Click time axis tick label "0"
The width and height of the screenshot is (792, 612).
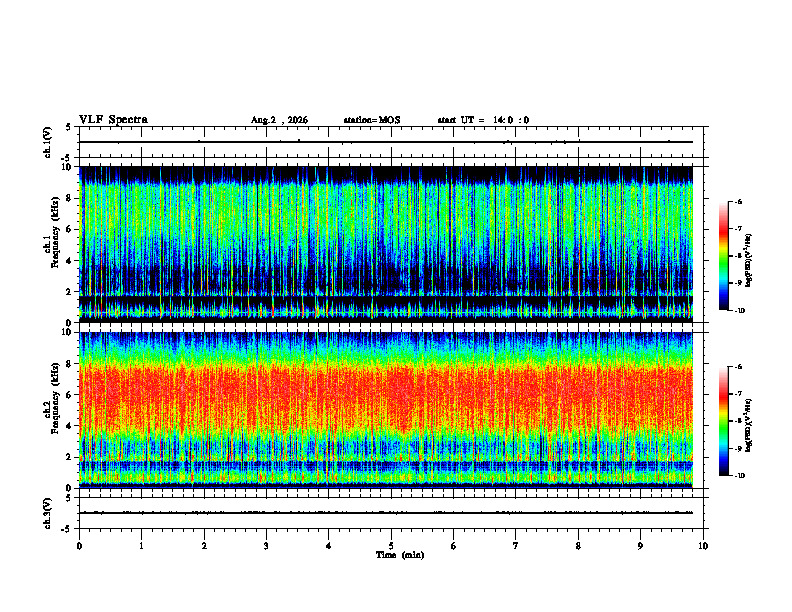pyautogui.click(x=79, y=546)
